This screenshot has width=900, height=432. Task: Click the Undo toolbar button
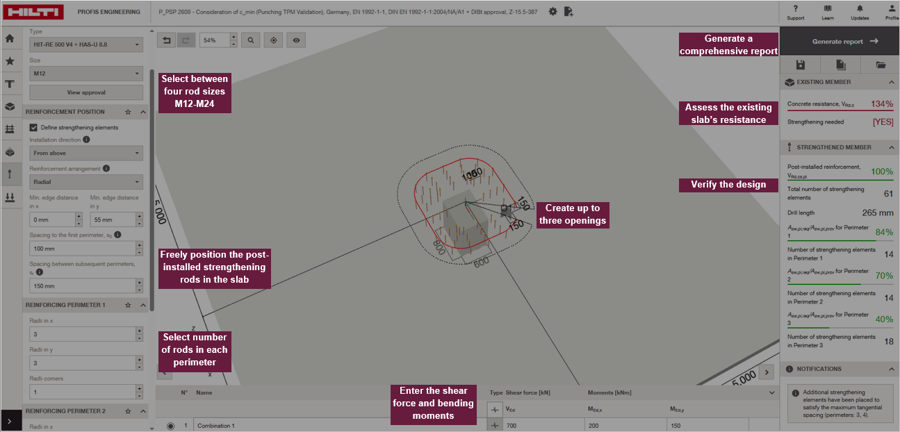(x=167, y=41)
